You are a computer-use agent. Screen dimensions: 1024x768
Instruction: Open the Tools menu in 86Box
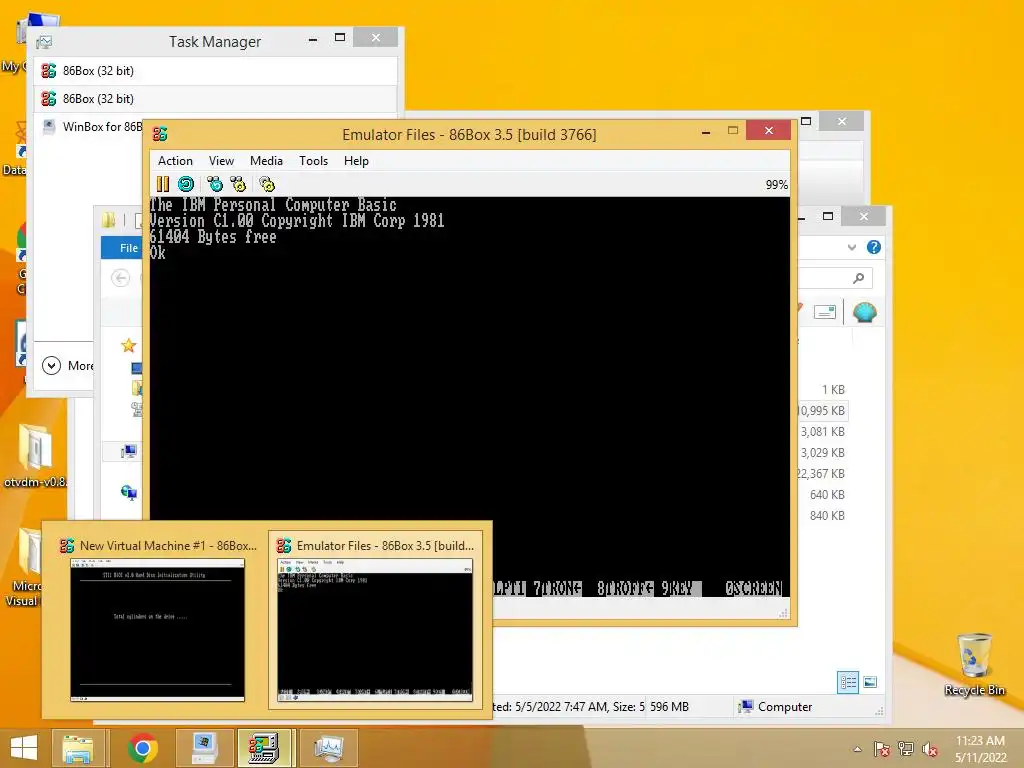[313, 161]
